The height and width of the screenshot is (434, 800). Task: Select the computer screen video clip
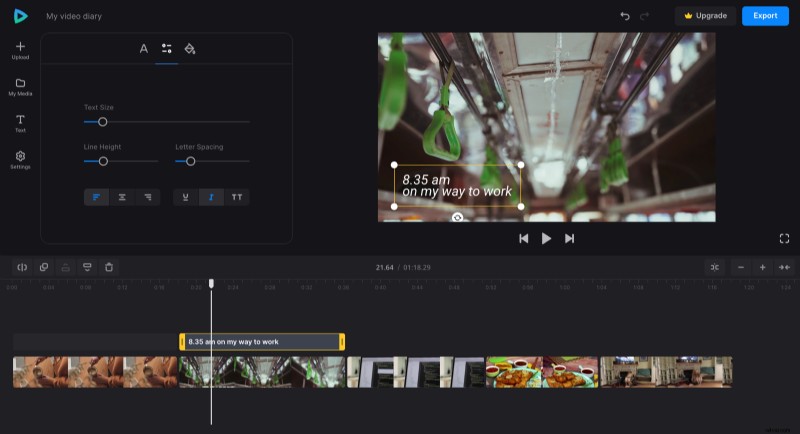pos(416,372)
